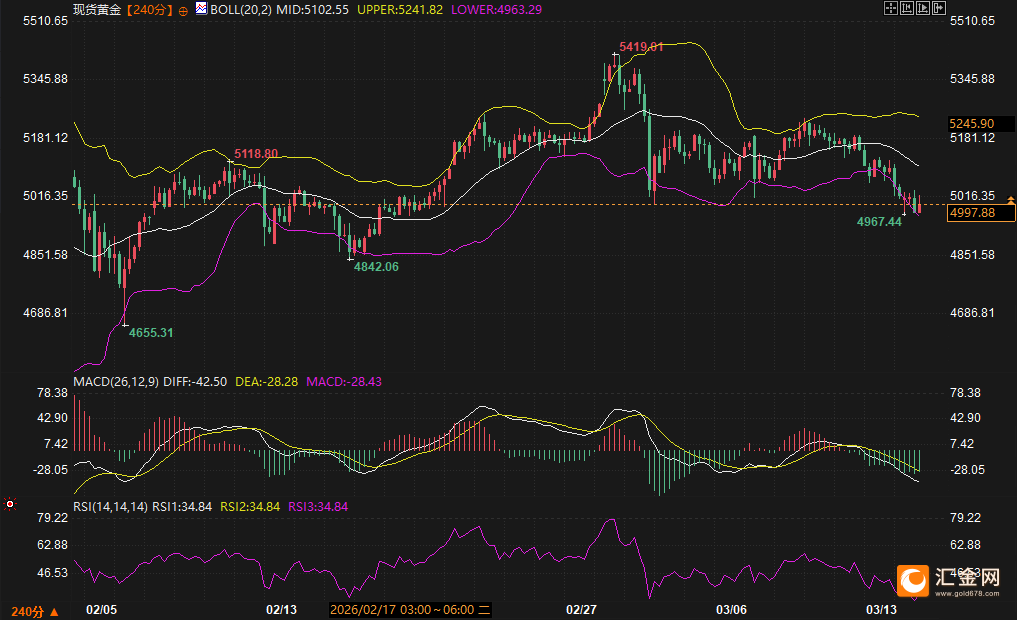1017x620 pixels.
Task: Open MACD(26,12,9) indicator parameters
Action: (114, 381)
